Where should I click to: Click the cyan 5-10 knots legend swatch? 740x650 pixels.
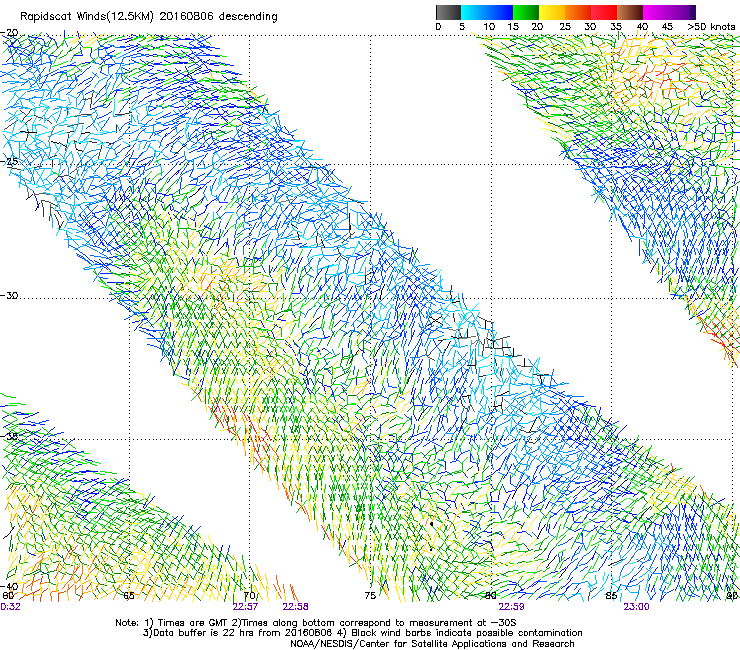(x=474, y=12)
